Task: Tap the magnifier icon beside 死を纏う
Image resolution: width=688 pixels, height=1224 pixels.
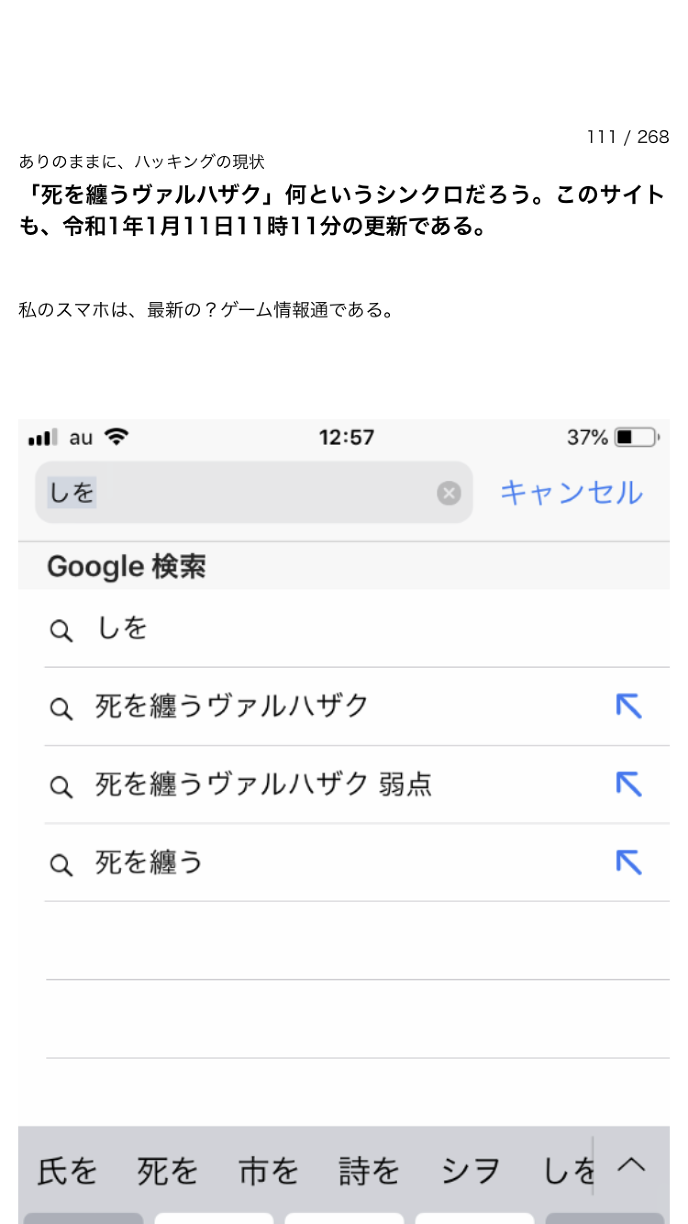Action: coord(61,864)
